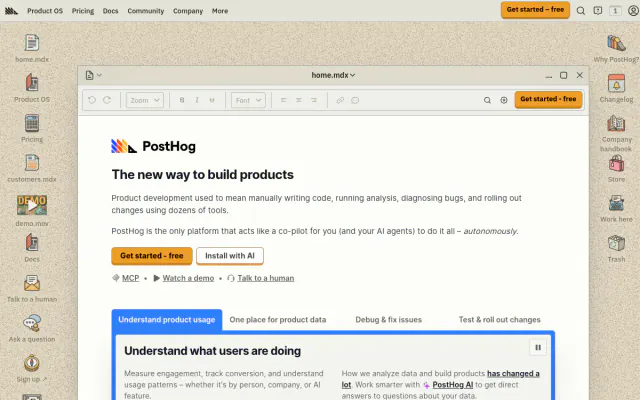This screenshot has width=640, height=400.
Task: Toggle italic formatting in editor toolbar
Action: coord(197,100)
